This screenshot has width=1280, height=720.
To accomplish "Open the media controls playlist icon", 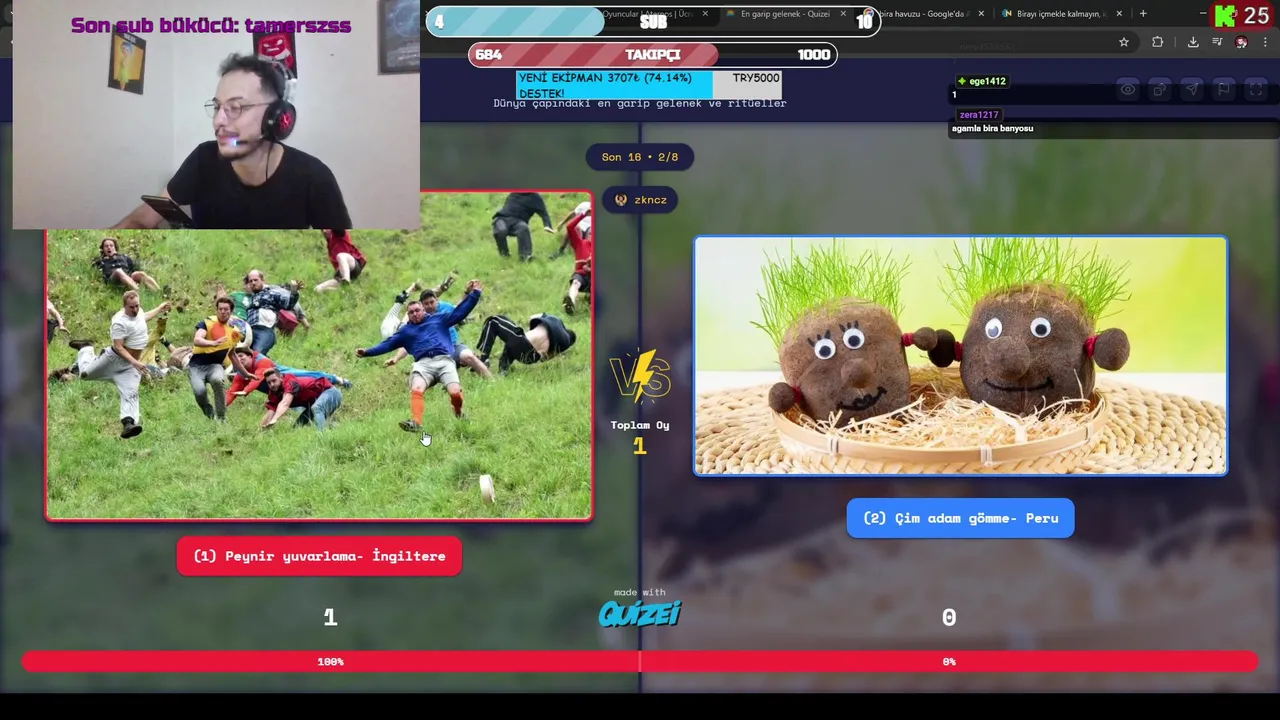I will click(x=1217, y=42).
